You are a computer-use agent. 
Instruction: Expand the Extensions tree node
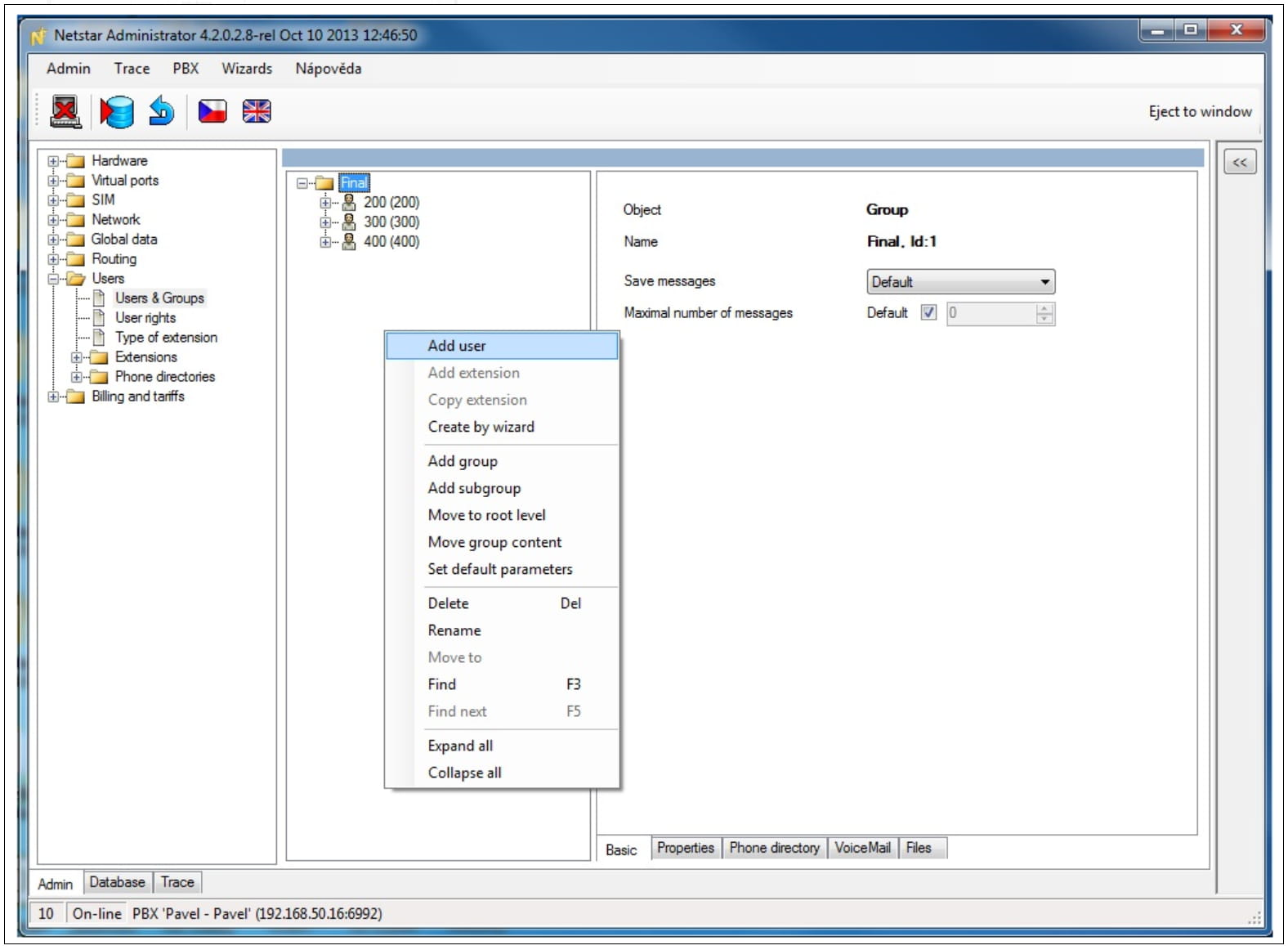tap(76, 357)
